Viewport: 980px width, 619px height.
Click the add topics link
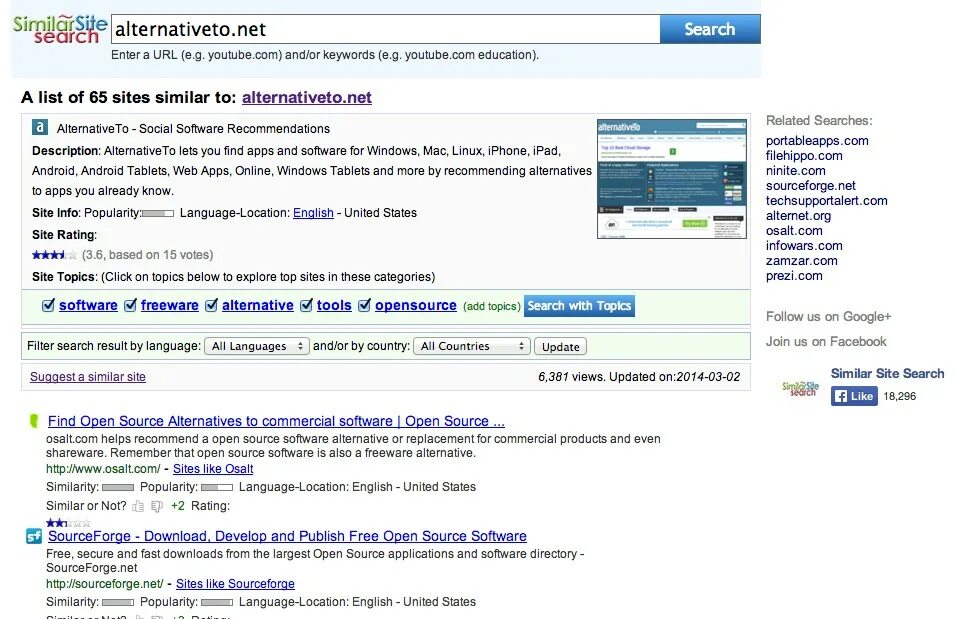[x=492, y=306]
